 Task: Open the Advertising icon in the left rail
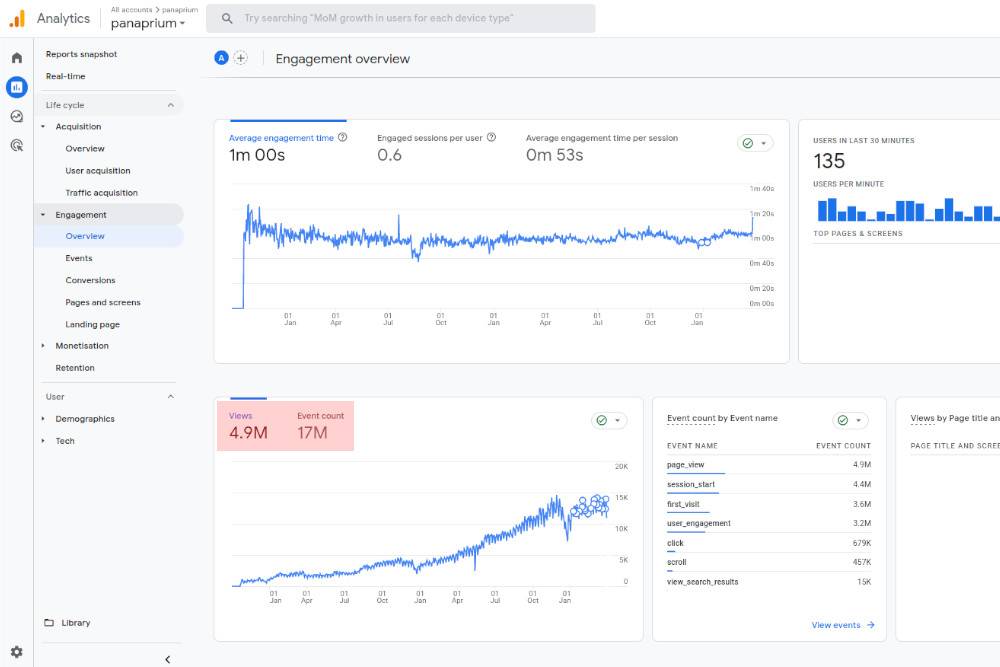[x=16, y=146]
